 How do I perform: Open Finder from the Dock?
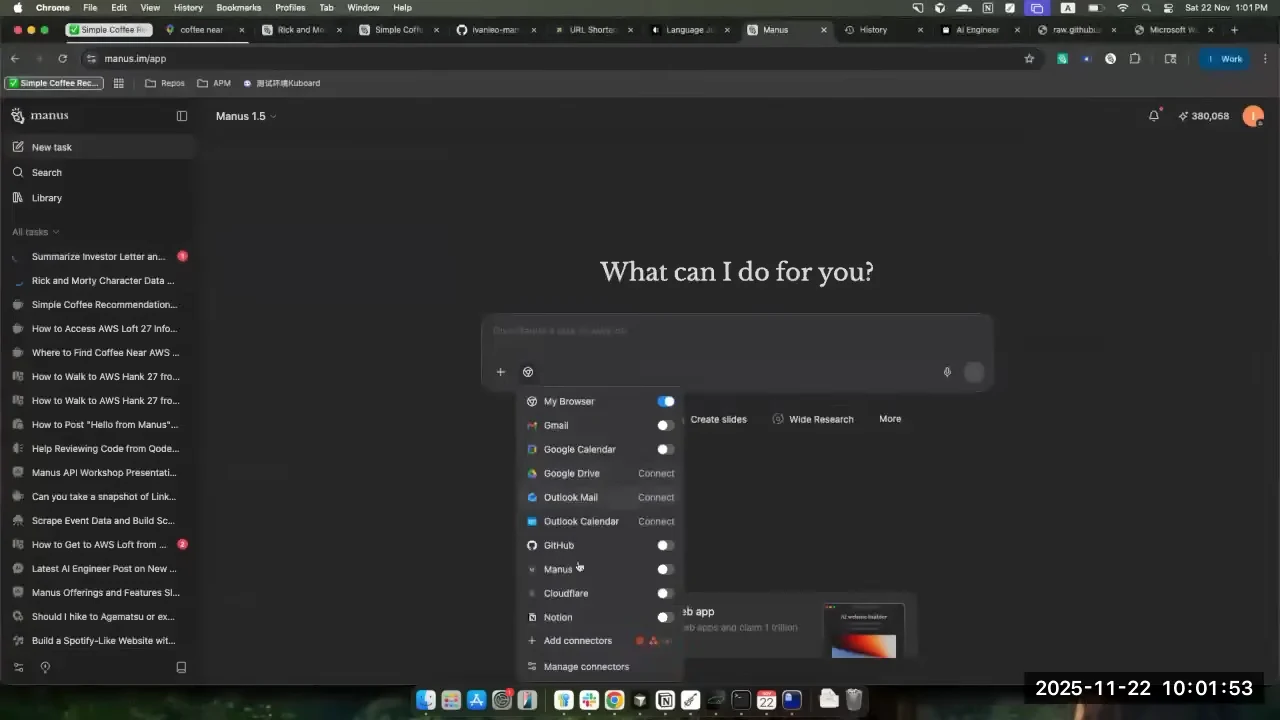tap(426, 700)
